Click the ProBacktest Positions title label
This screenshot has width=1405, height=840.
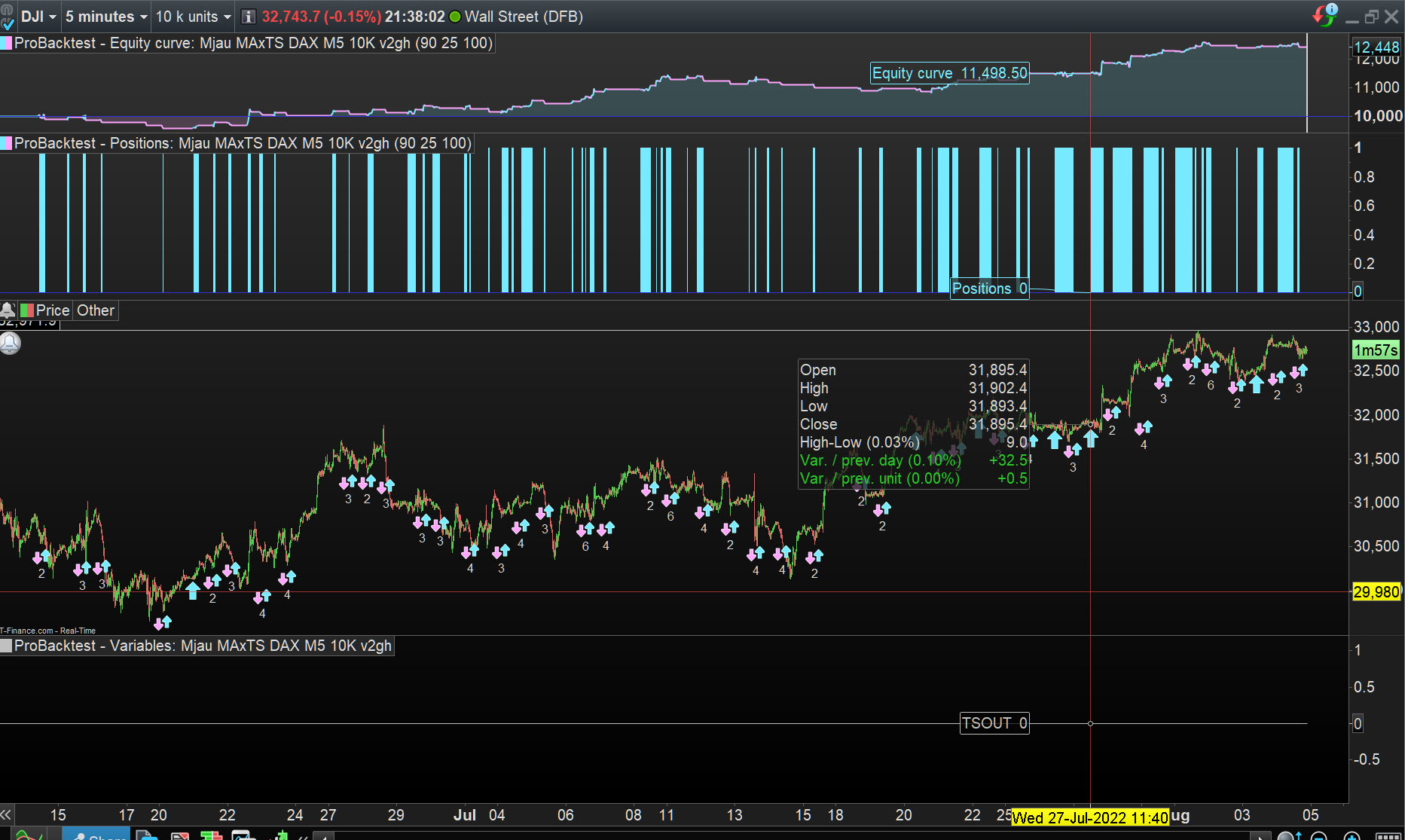(x=243, y=143)
